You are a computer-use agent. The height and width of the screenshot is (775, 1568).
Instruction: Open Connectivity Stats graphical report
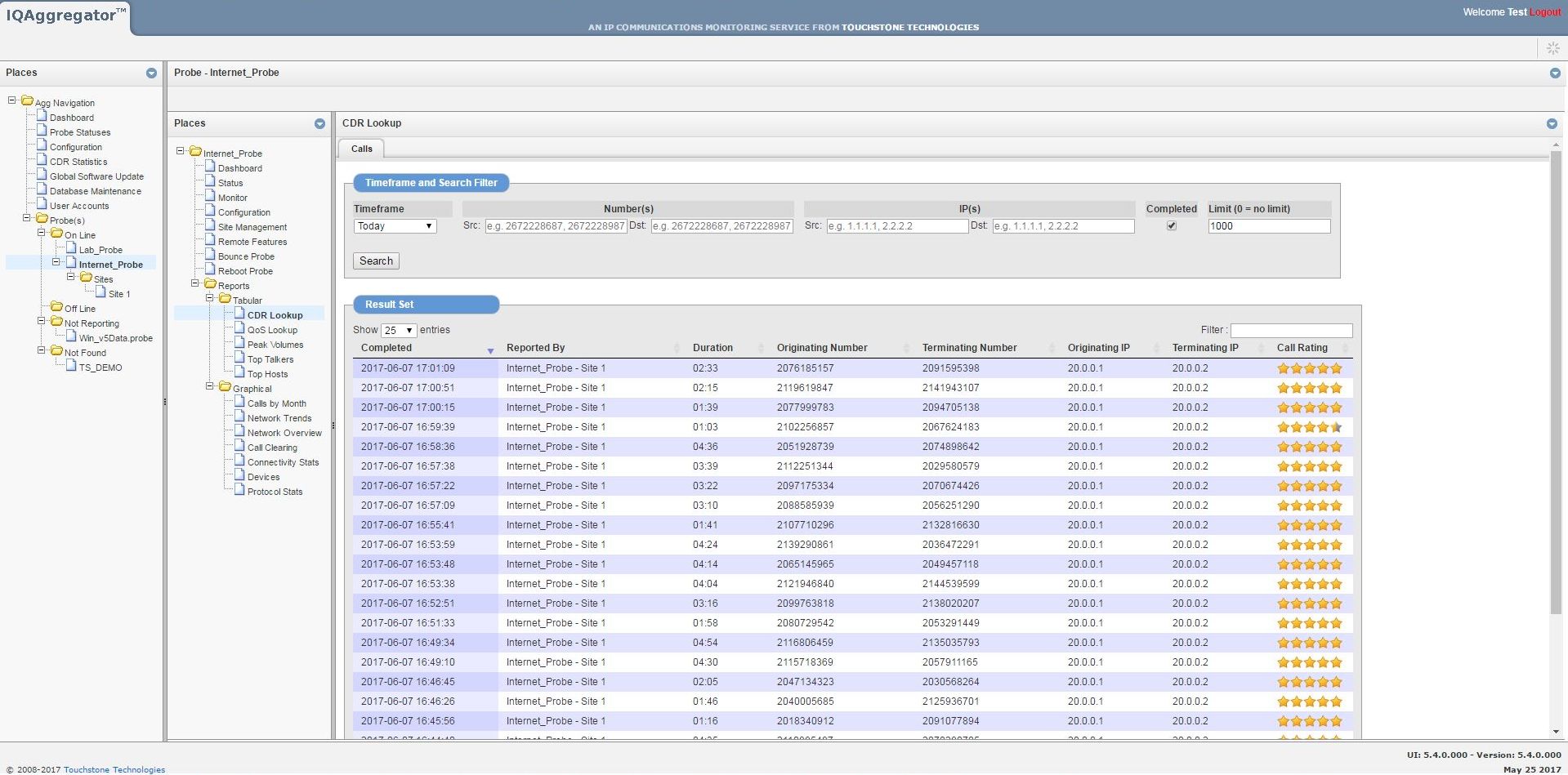point(284,462)
